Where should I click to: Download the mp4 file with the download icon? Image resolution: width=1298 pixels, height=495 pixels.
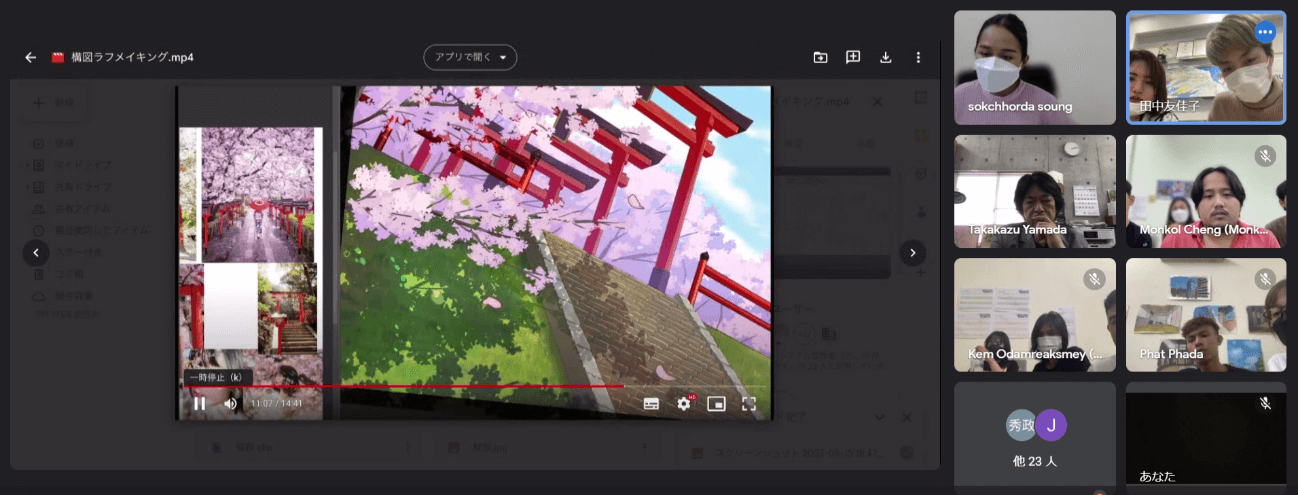click(885, 57)
